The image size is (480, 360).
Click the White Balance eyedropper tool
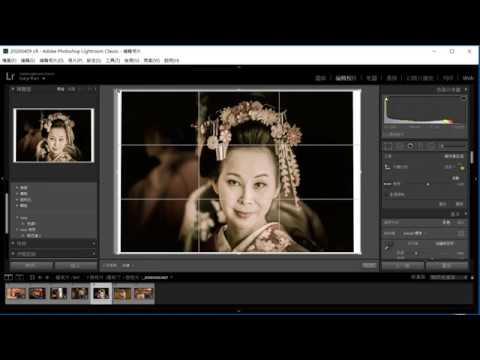tap(387, 247)
